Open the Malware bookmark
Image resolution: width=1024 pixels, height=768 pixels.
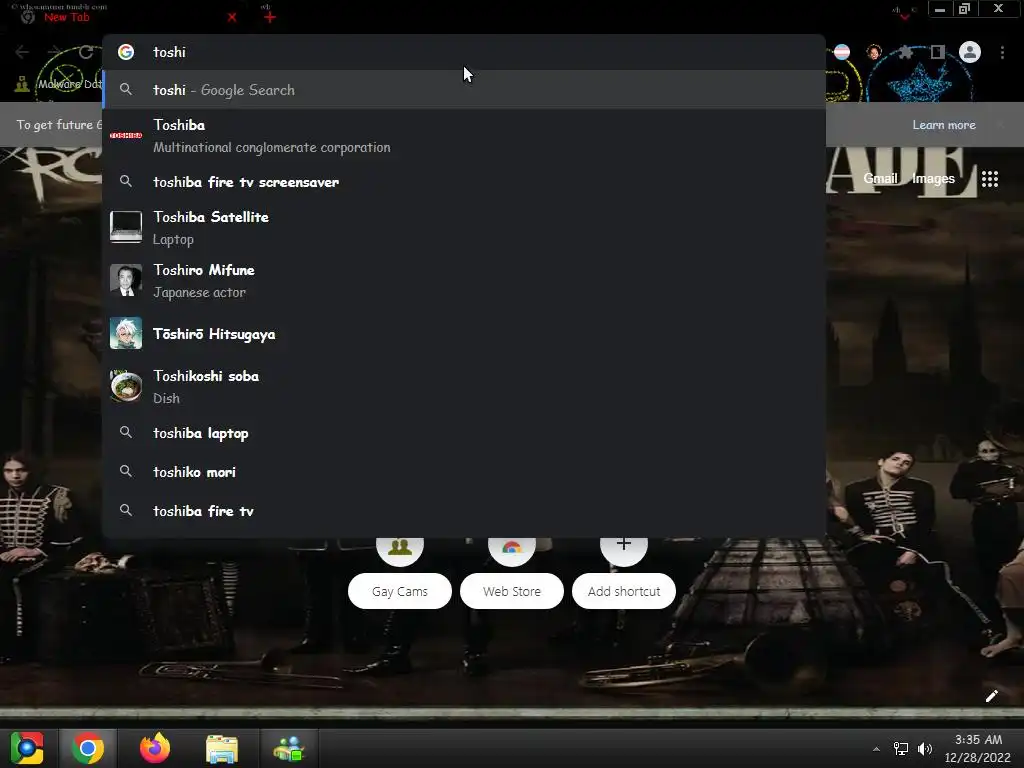pyautogui.click(x=59, y=84)
